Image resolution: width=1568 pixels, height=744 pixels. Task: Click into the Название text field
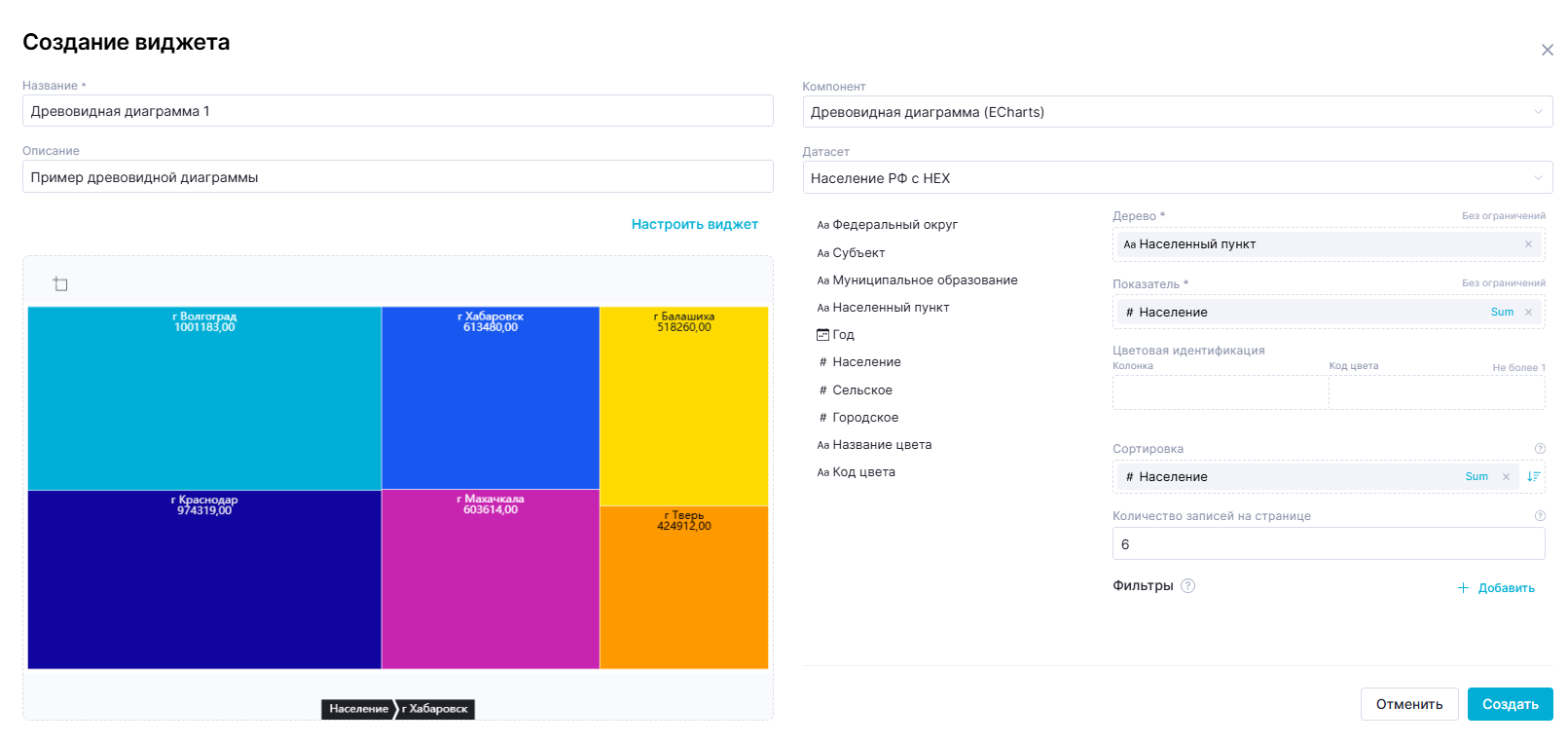point(397,111)
